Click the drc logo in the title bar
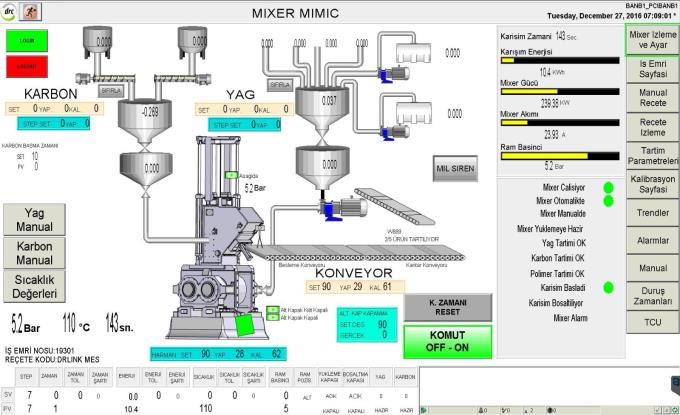The height and width of the screenshot is (415, 680). (x=8, y=12)
